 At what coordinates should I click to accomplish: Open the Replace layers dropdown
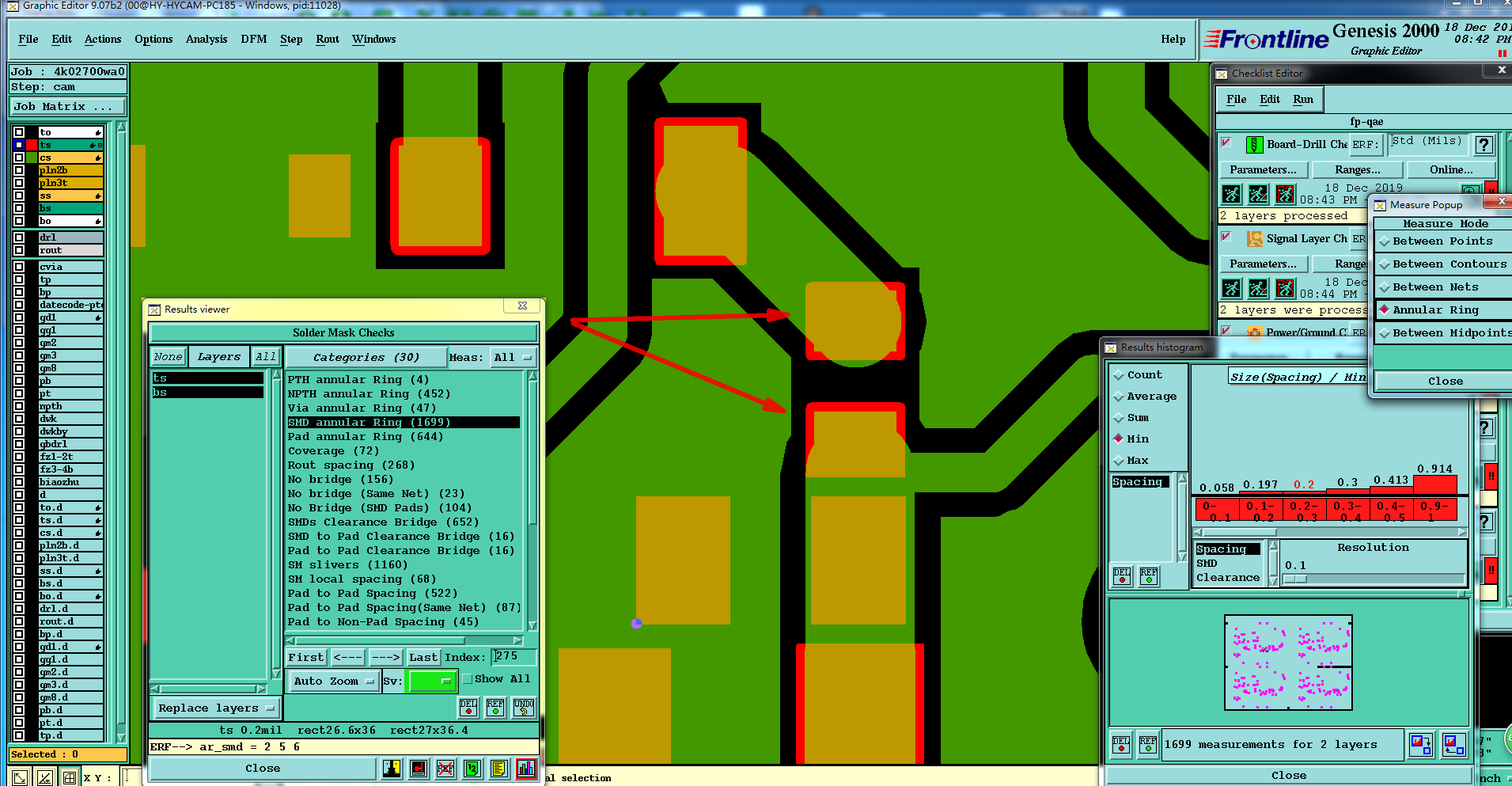click(x=215, y=708)
